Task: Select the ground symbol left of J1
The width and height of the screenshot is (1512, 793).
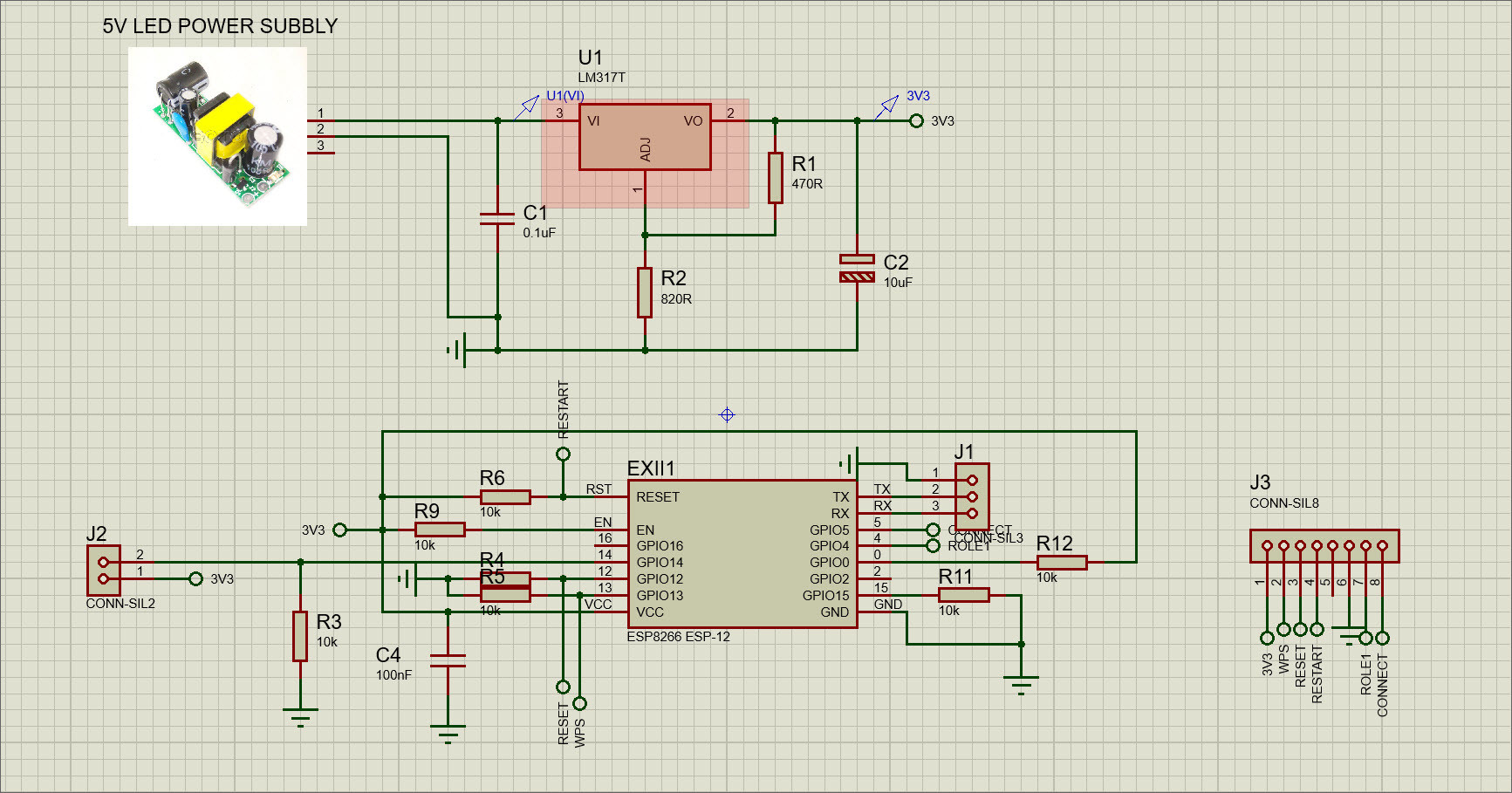Action: tap(848, 463)
